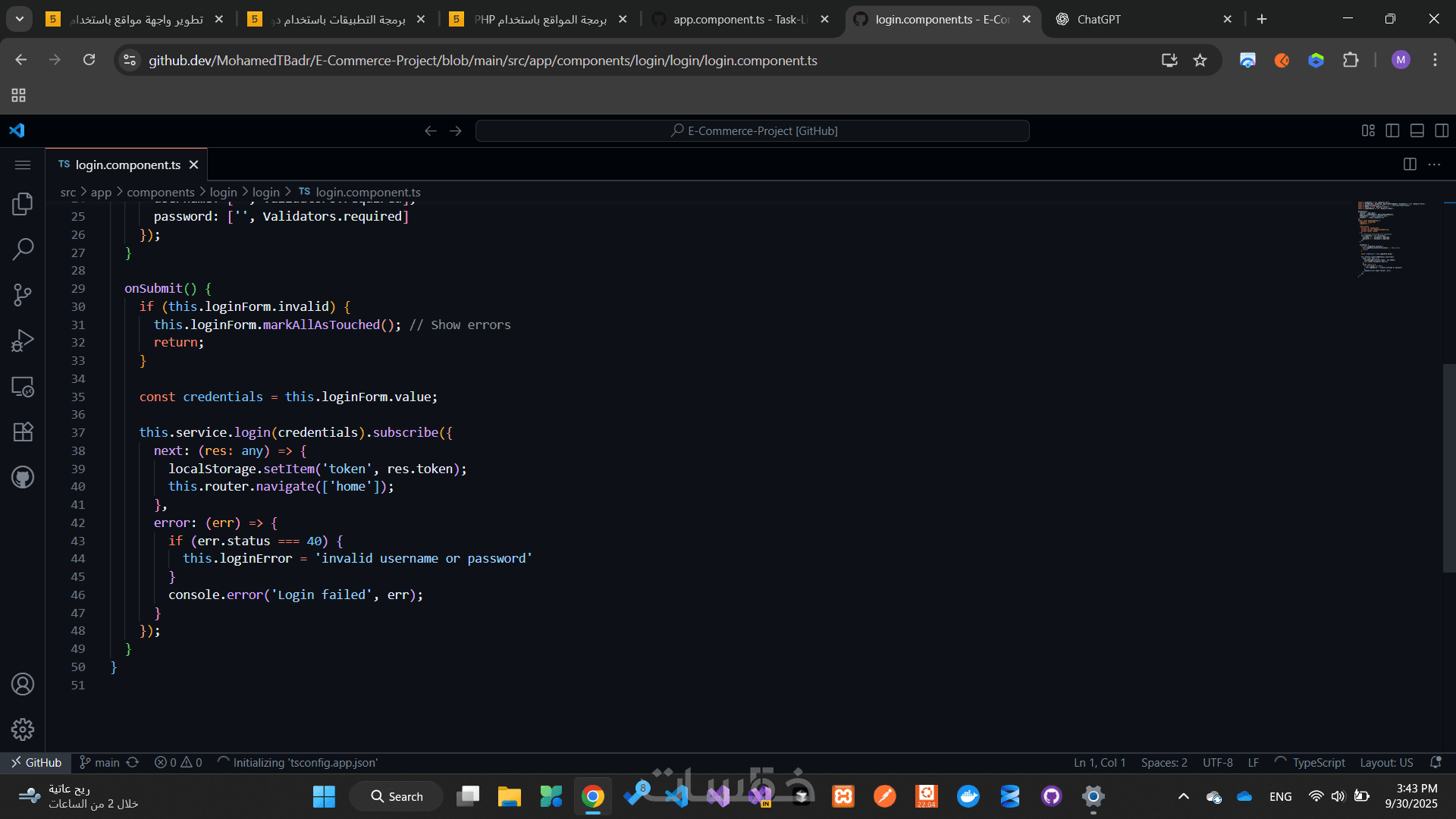Click the components breadcrumb item
The width and height of the screenshot is (1456, 819).
[x=160, y=193]
